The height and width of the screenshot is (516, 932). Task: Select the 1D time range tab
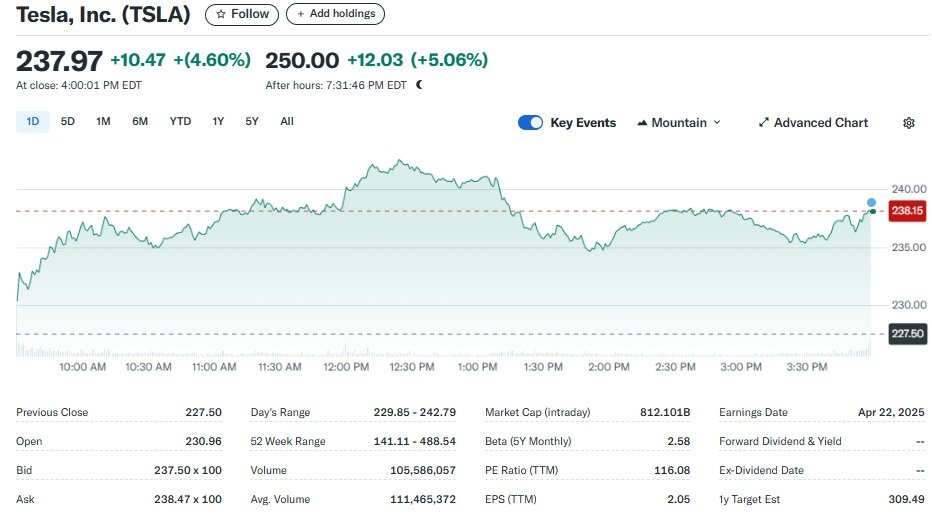tap(33, 122)
